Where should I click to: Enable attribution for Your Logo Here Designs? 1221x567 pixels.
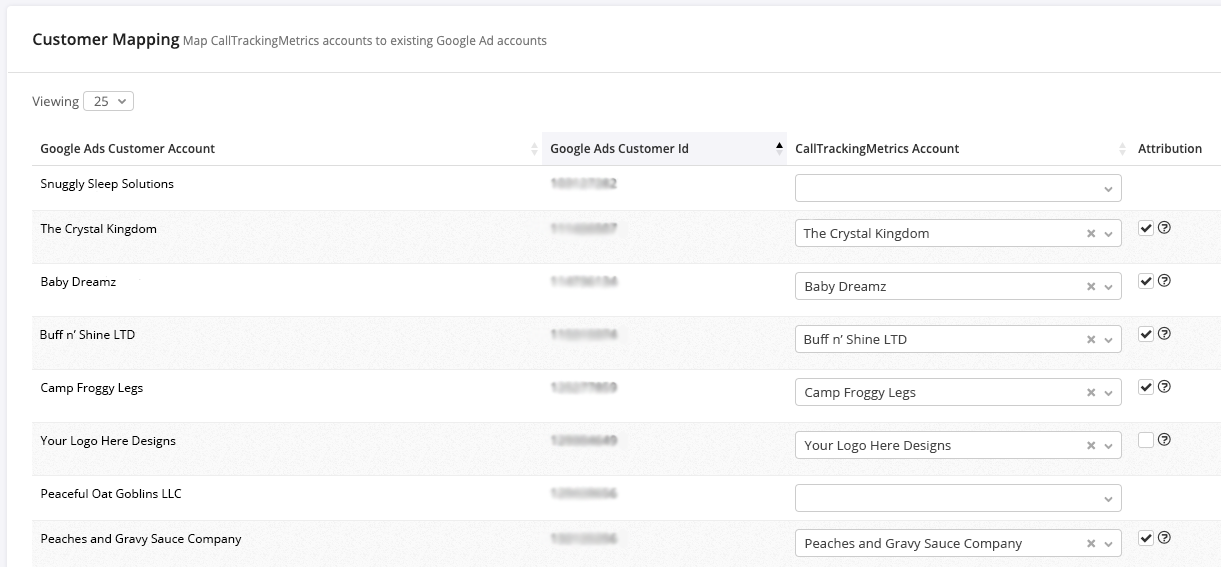pos(1146,440)
